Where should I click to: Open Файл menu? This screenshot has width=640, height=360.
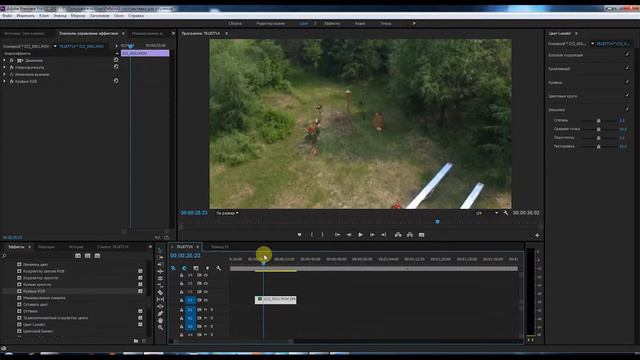pyautogui.click(x=7, y=16)
